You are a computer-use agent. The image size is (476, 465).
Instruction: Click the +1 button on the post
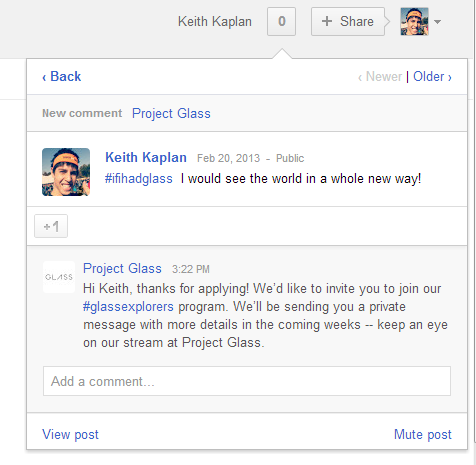click(x=51, y=226)
